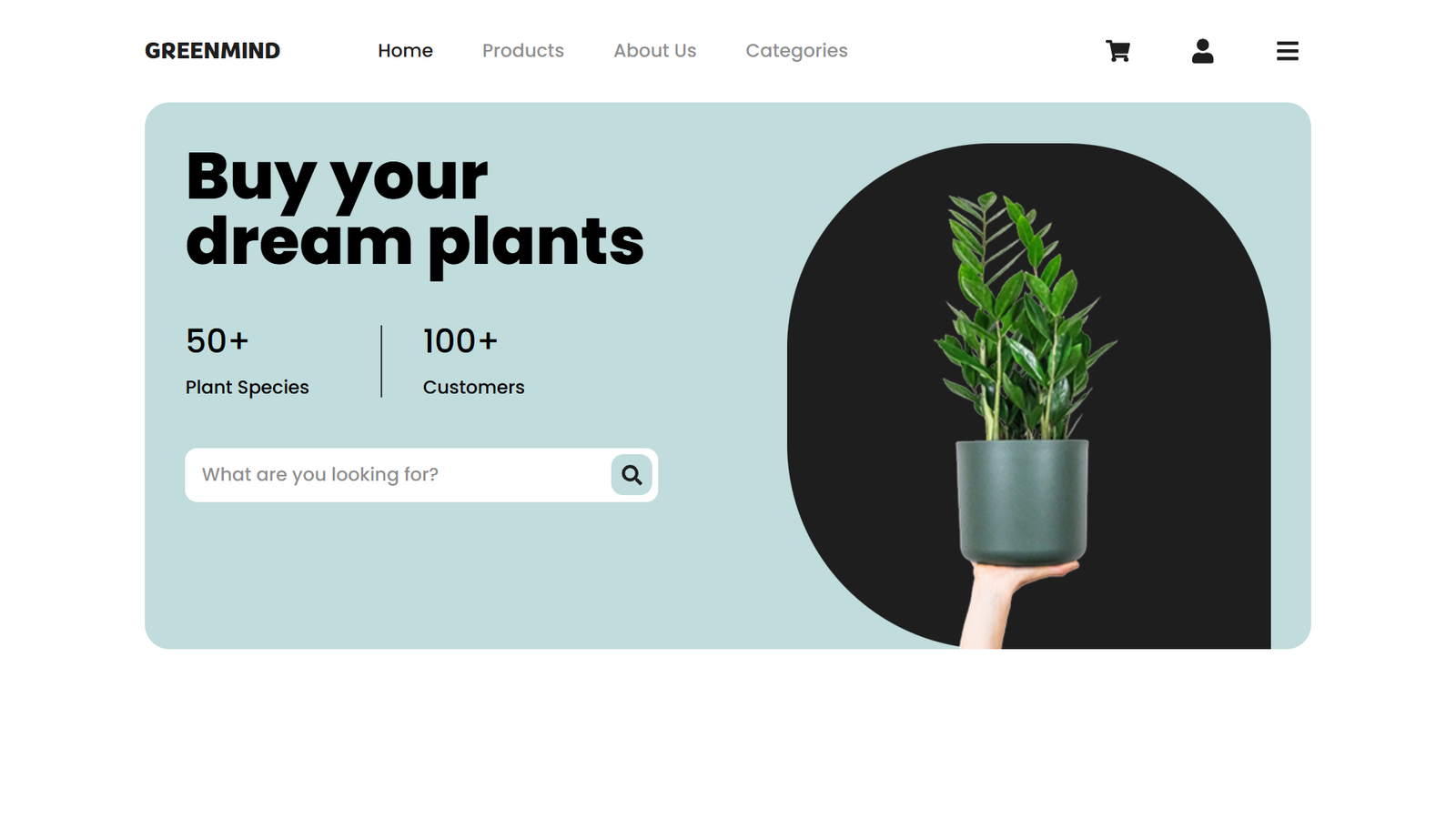Image resolution: width=1456 pixels, height=819 pixels.
Task: Focus the 'What are you looking for?' field
Action: coord(399,475)
